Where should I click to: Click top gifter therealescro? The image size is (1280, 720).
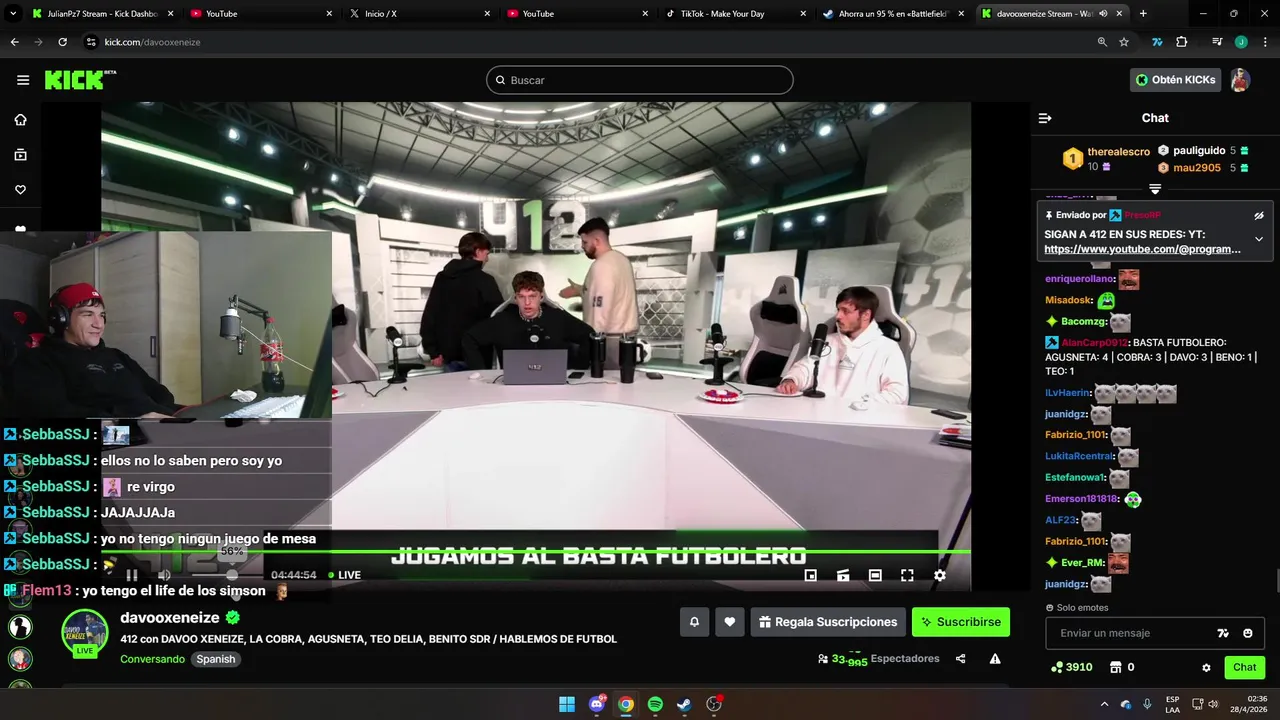click(1118, 152)
